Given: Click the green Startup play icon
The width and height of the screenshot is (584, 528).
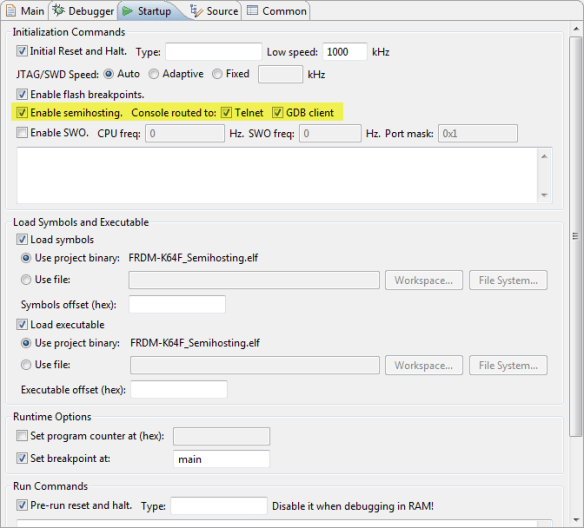Looking at the screenshot, I should [127, 11].
